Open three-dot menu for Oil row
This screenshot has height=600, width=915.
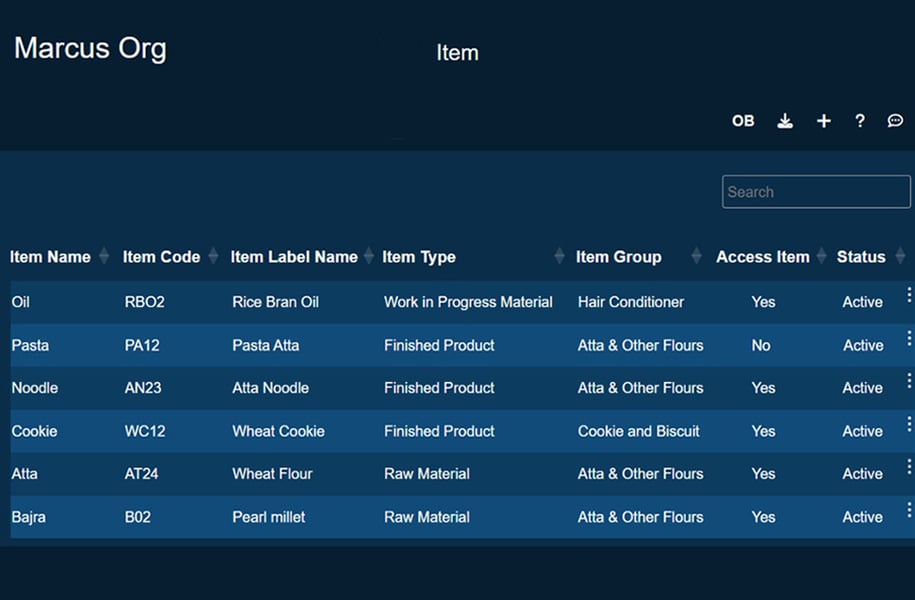909,295
